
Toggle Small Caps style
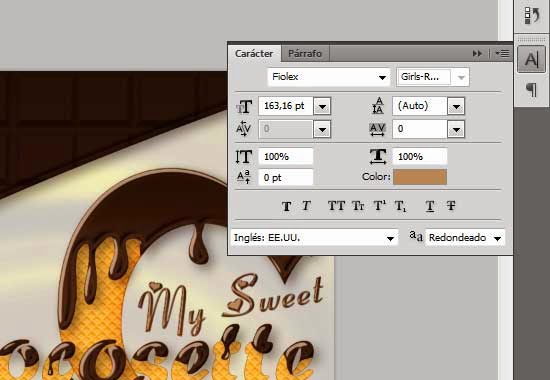[358, 206]
